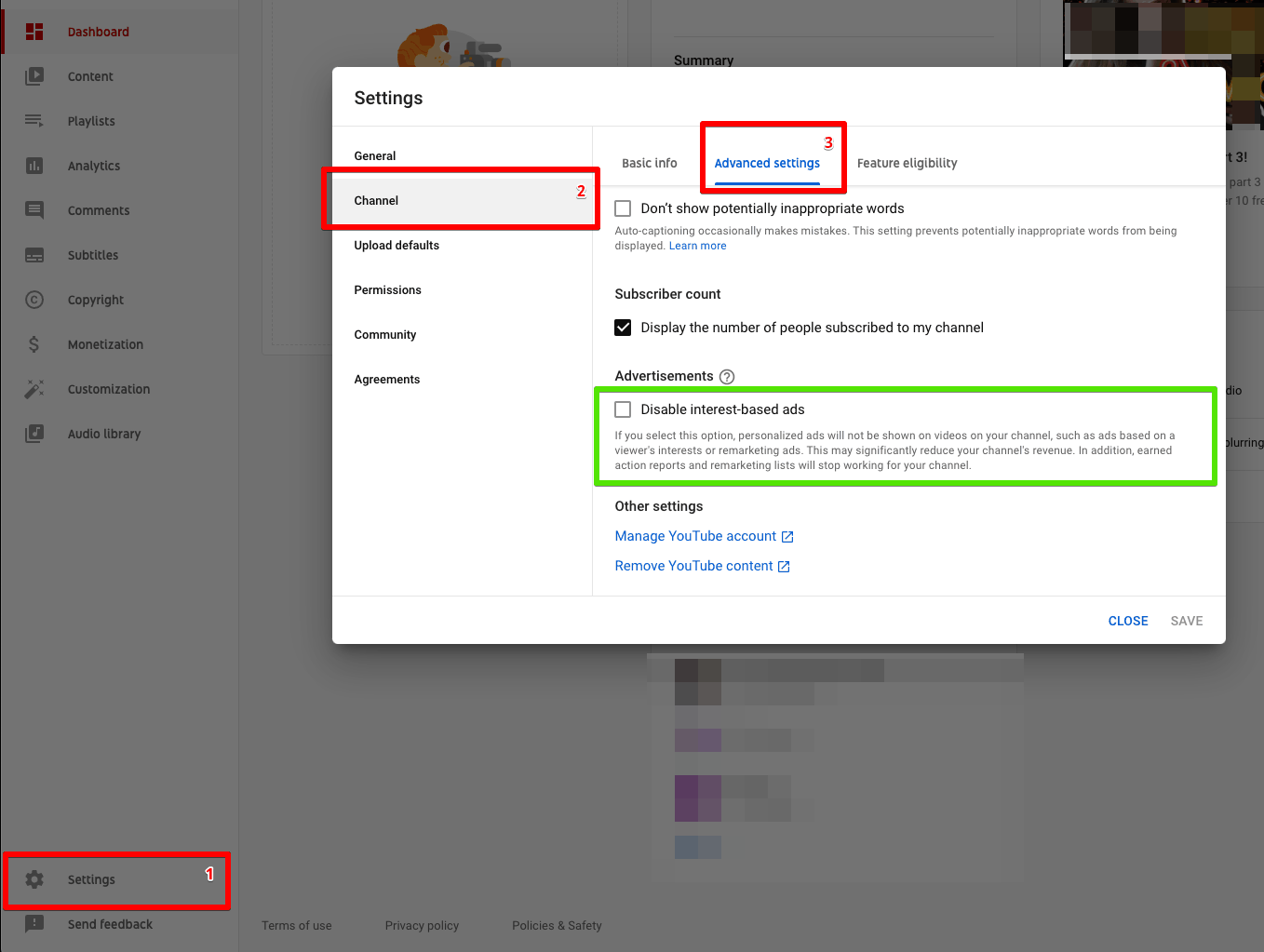Click the Analytics bar chart icon

point(34,166)
